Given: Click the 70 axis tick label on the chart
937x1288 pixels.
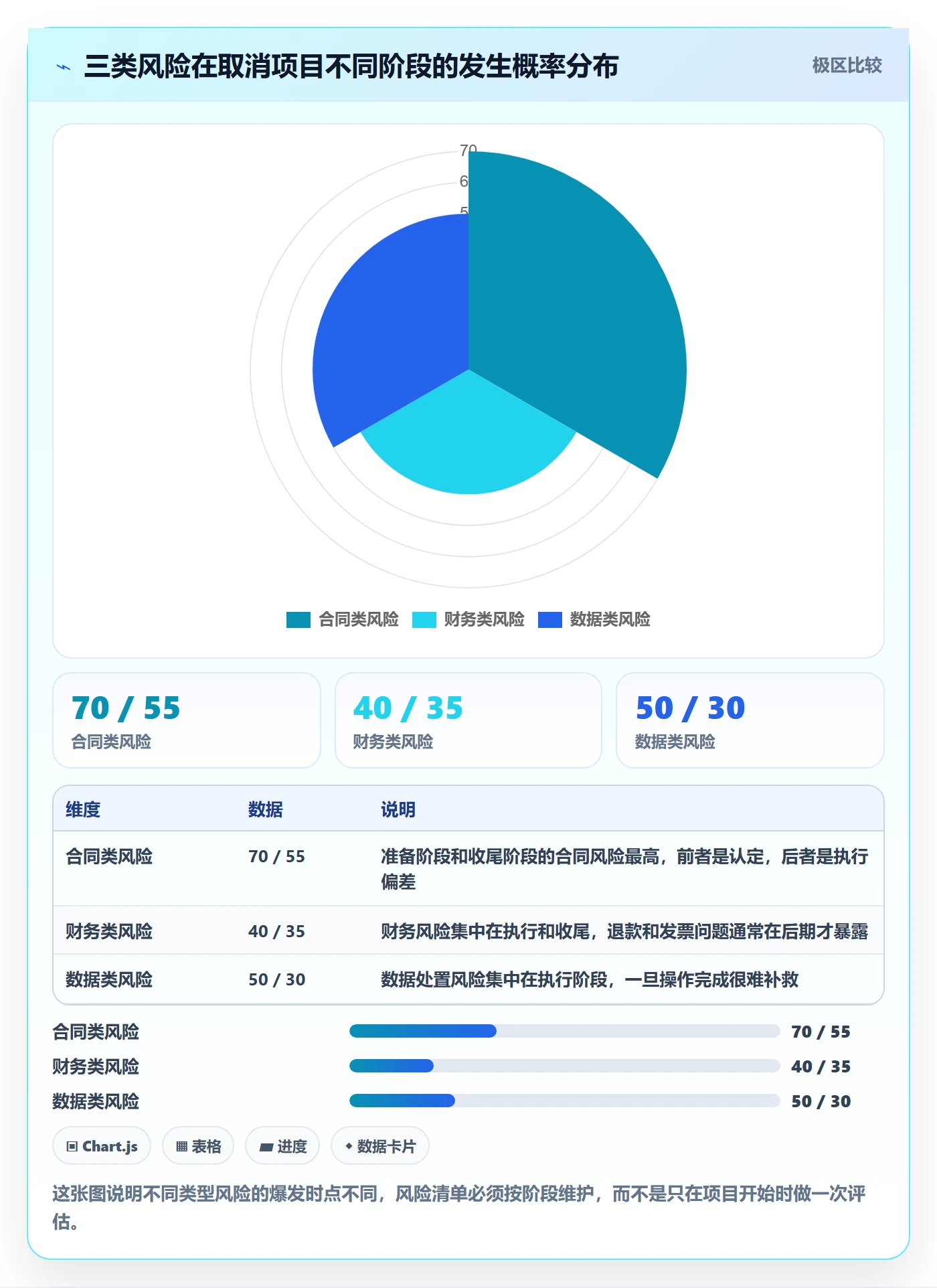Looking at the screenshot, I should (x=468, y=150).
